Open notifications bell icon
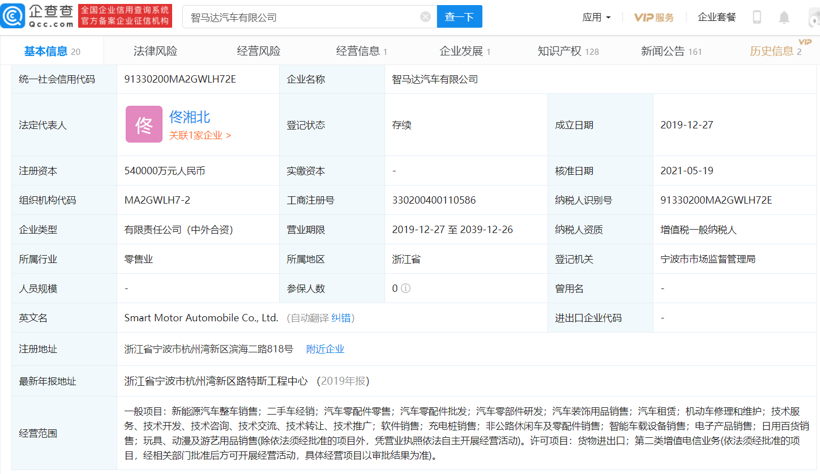Image resolution: width=820 pixels, height=474 pixels. 784,17
